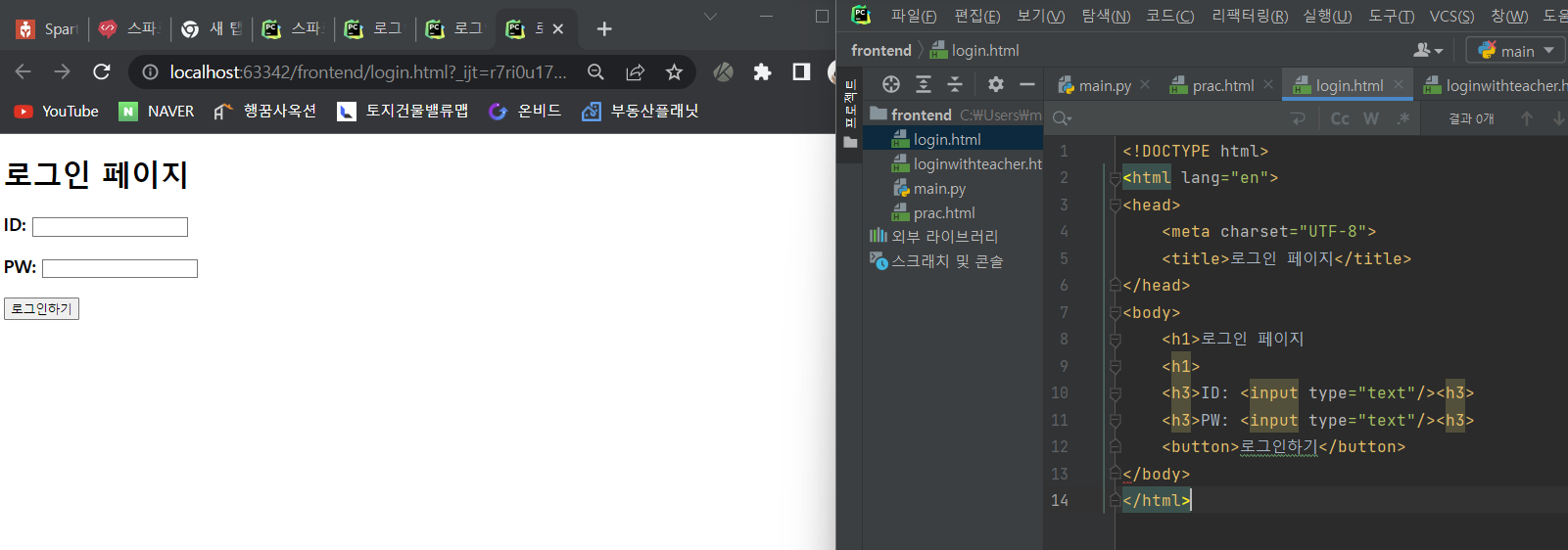The height and width of the screenshot is (550, 1568).
Task: Collapse the body tag fold marker
Action: click(1115, 312)
